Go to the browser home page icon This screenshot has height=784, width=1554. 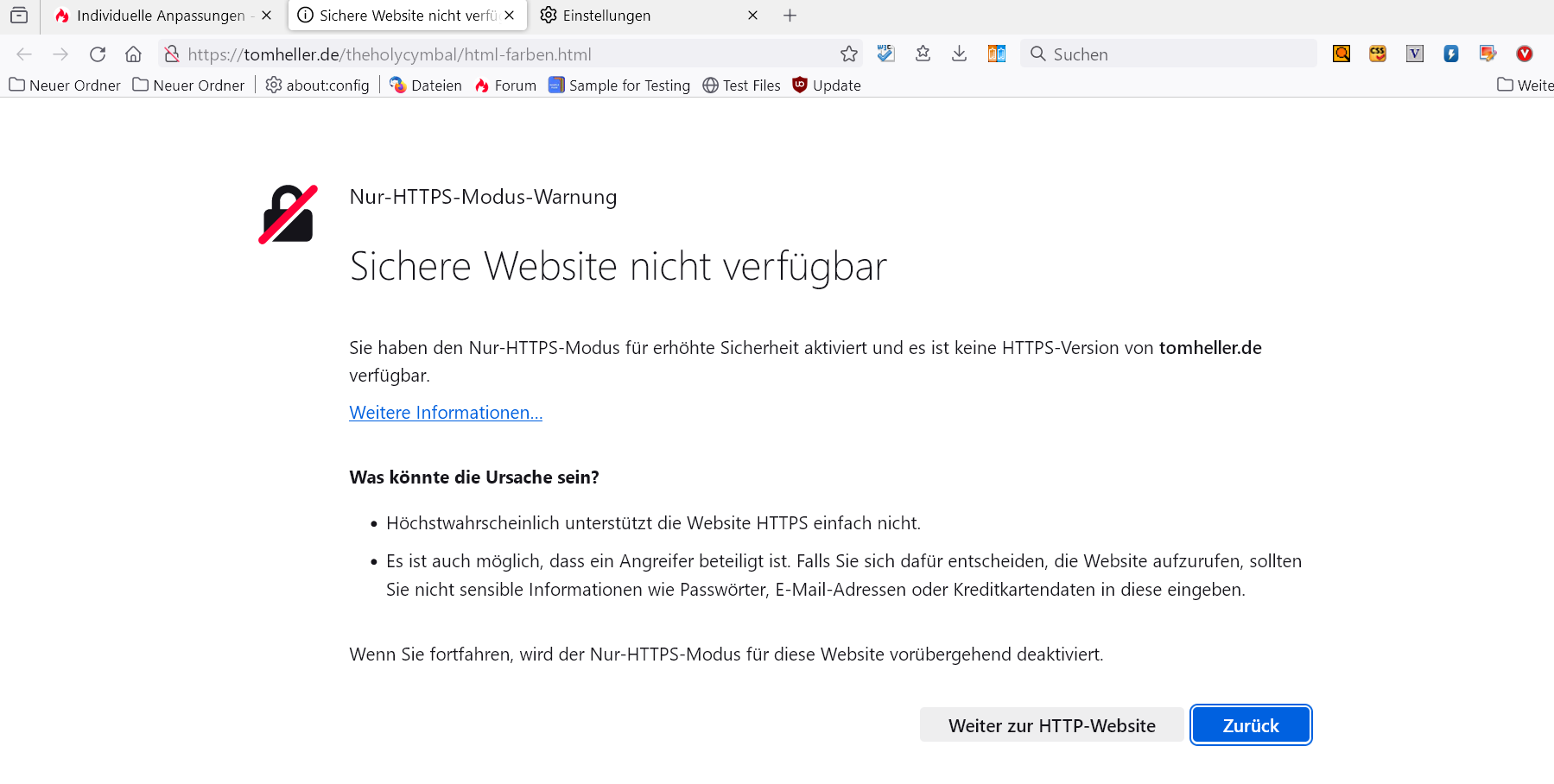(x=133, y=54)
